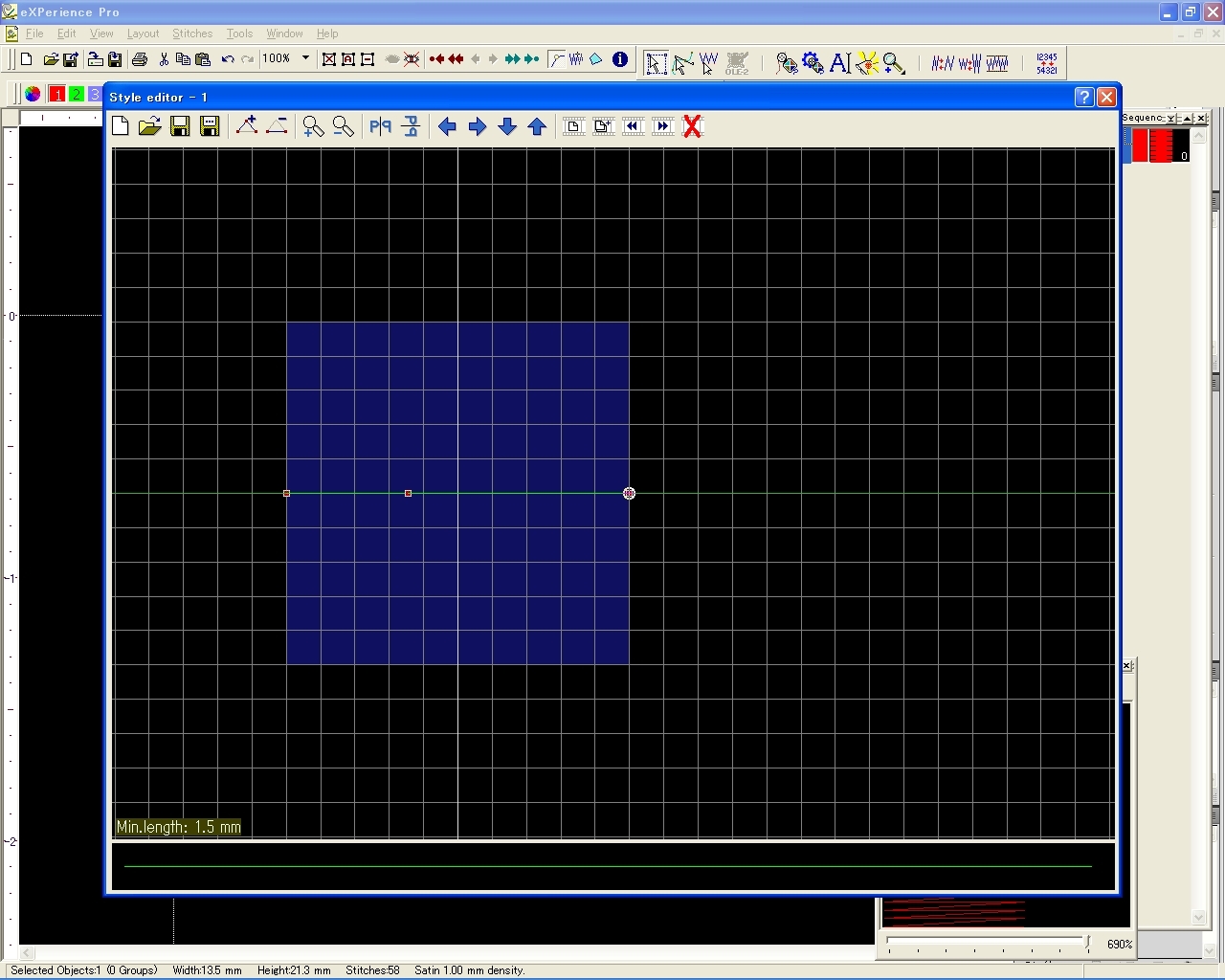Image resolution: width=1225 pixels, height=980 pixels.
Task: Click the circled end point on the green line
Action: tap(629, 493)
